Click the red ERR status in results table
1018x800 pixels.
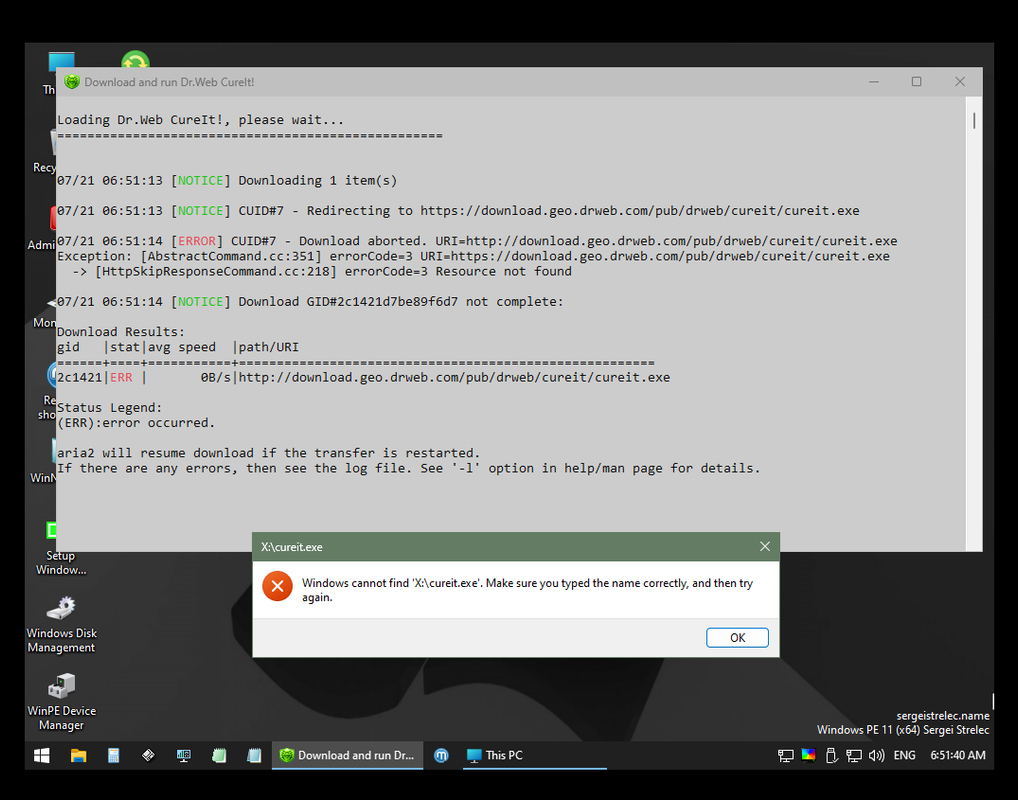click(121, 377)
